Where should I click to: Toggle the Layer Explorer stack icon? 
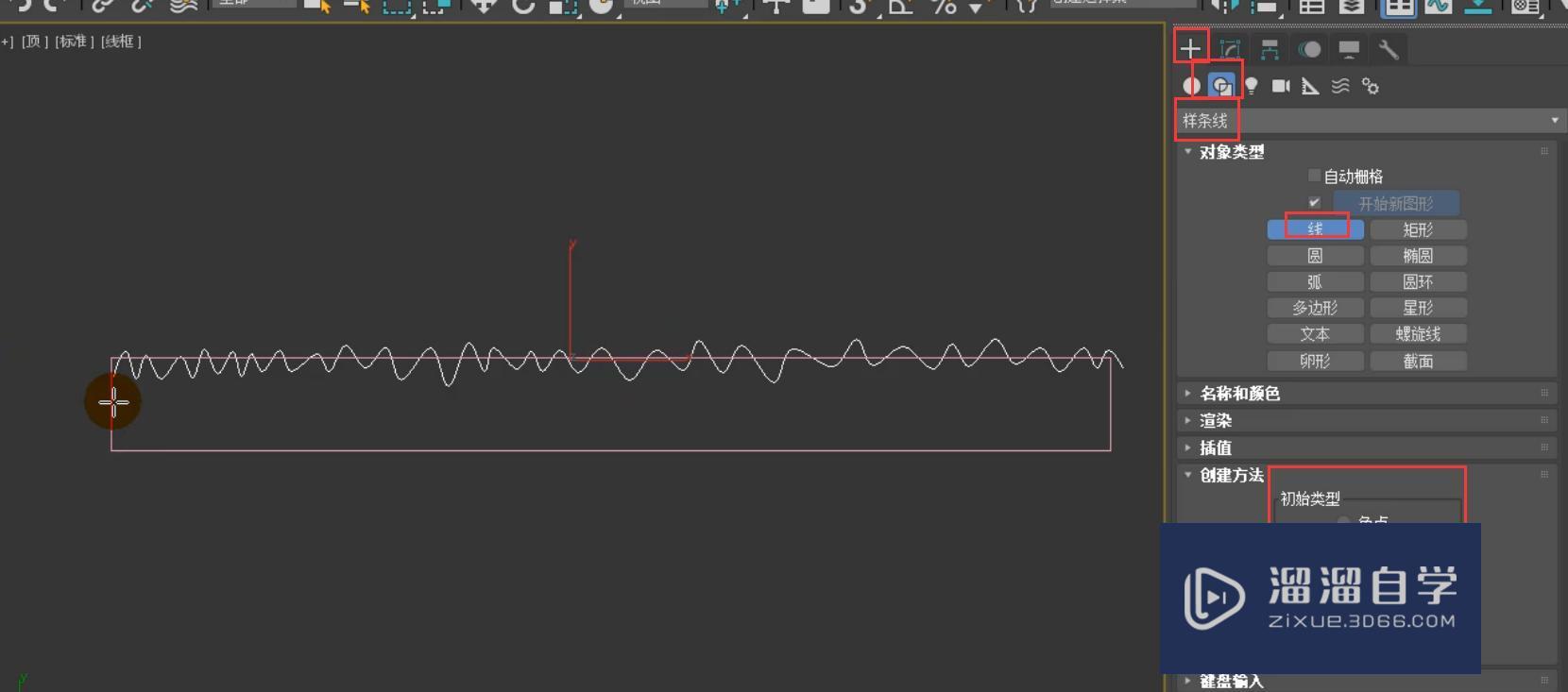tap(1352, 6)
